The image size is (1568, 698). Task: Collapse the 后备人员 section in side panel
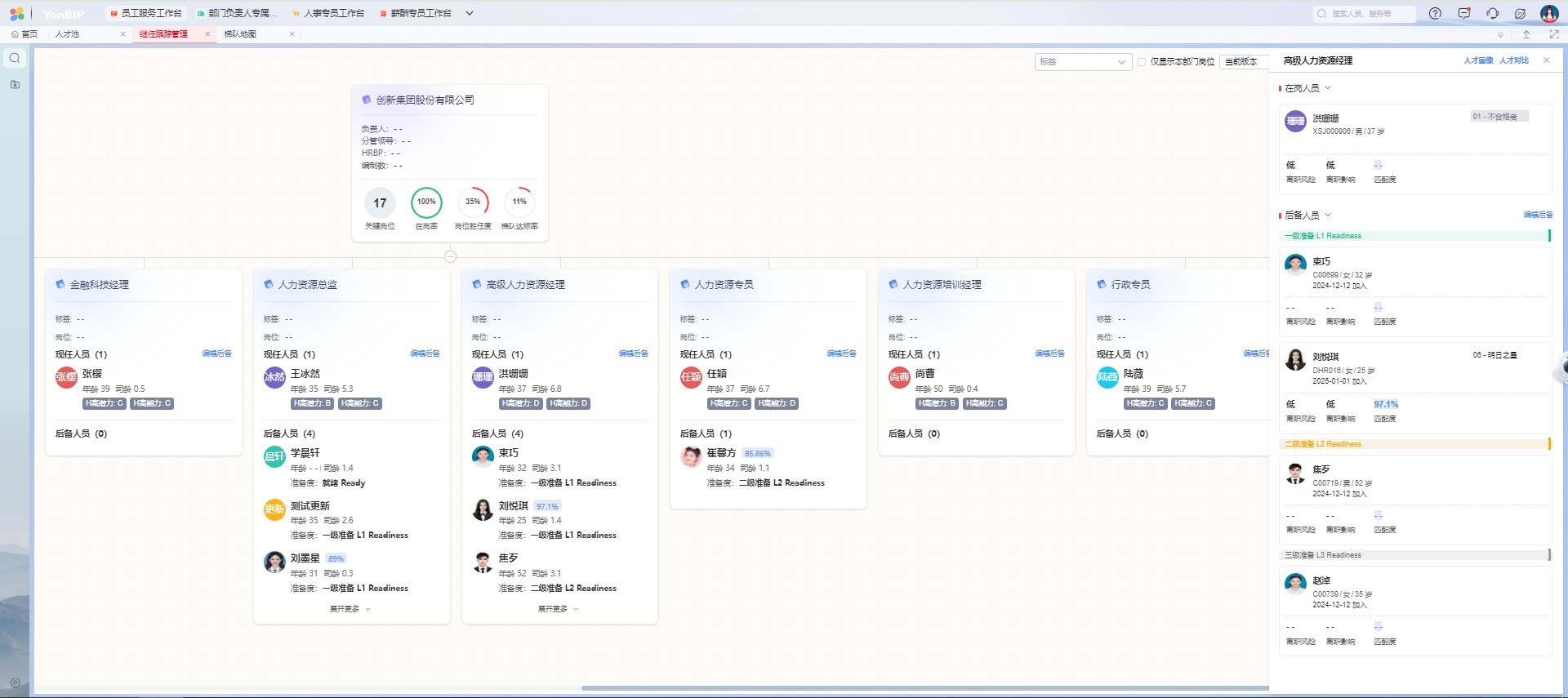pyautogui.click(x=1328, y=216)
